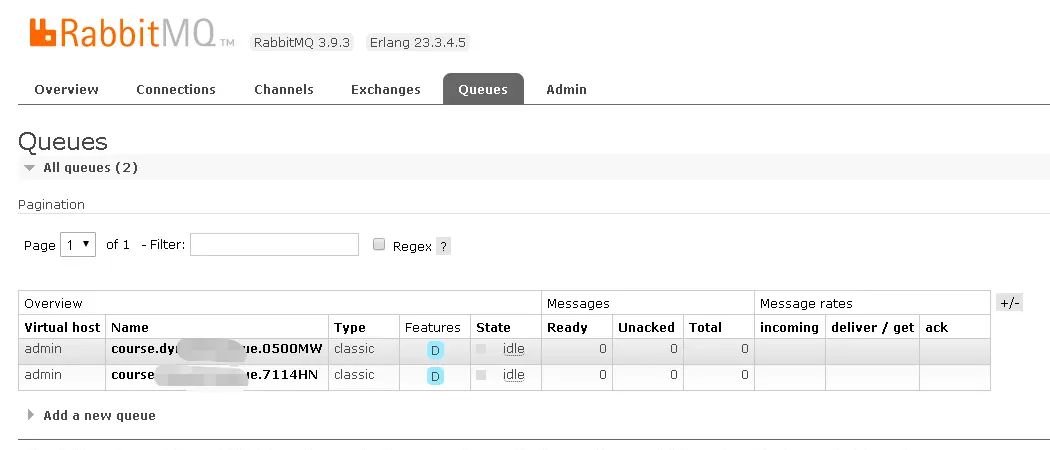The image size is (1050, 450).
Task: Open queue ending in 0500MW
Action: [x=216, y=349]
